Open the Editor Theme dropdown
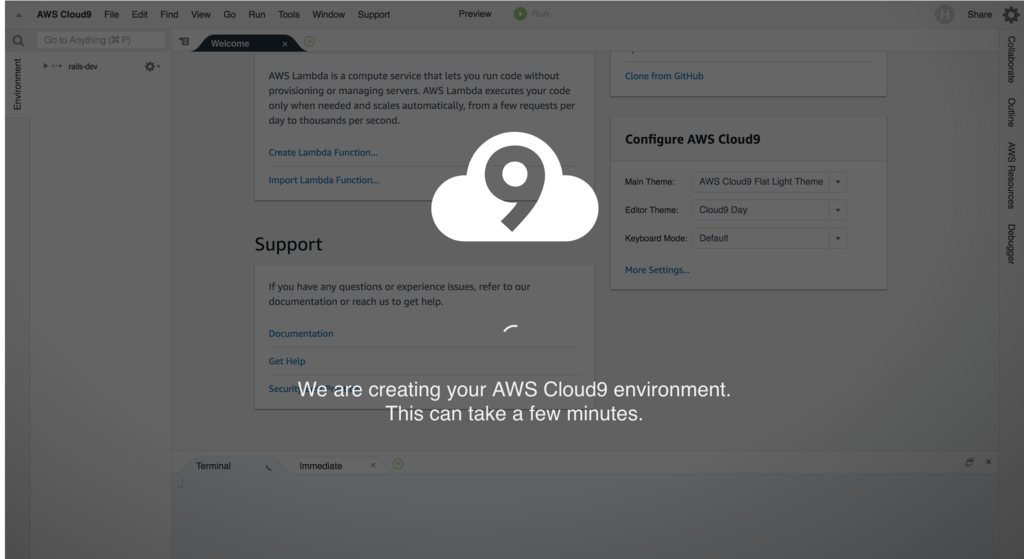This screenshot has width=1024, height=559. [x=769, y=210]
